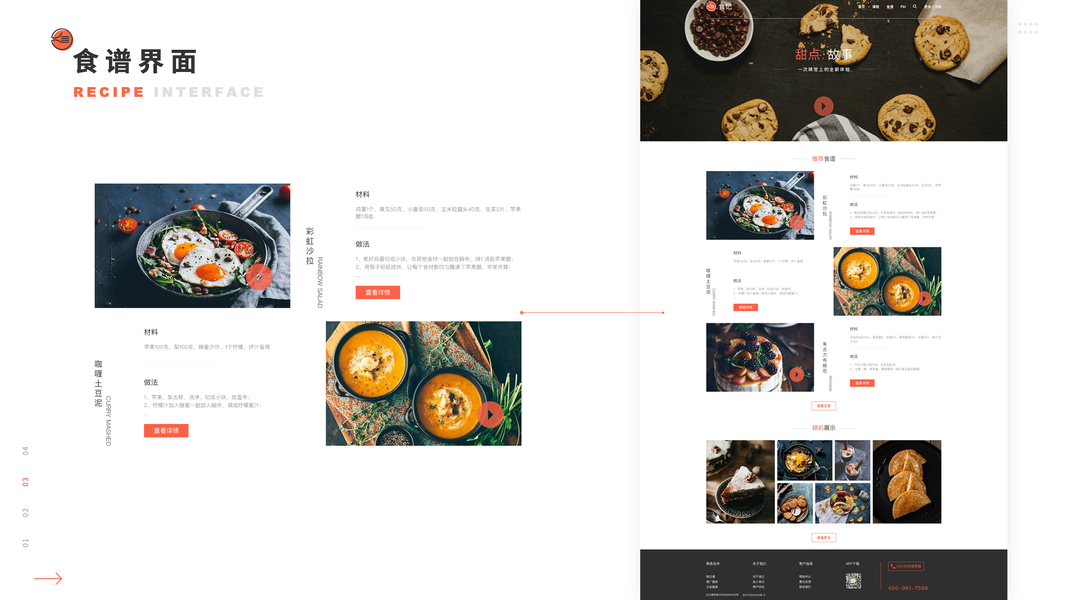The height and width of the screenshot is (600, 1067).
Task: Open the dotted grid menu at top right
Action: tap(1028, 28)
